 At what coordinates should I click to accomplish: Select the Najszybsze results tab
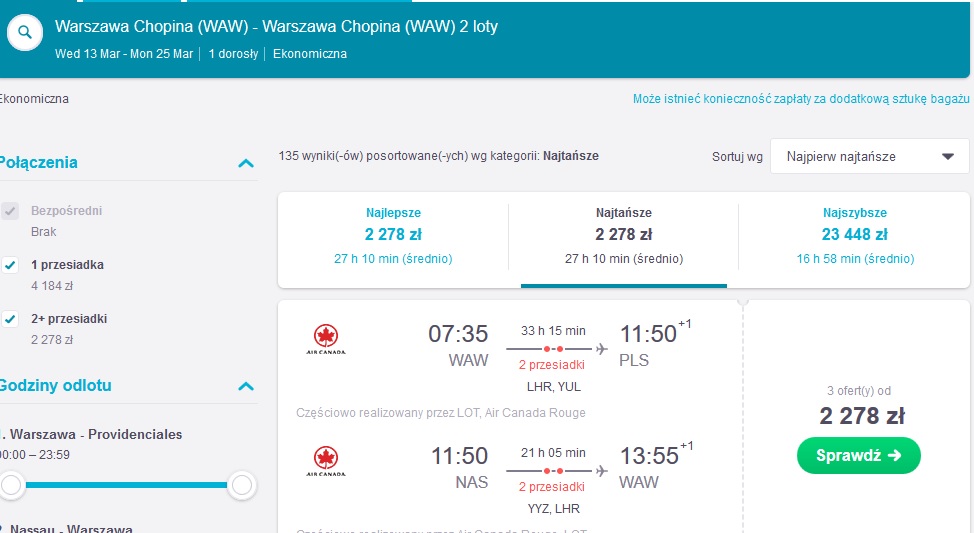[x=855, y=235]
